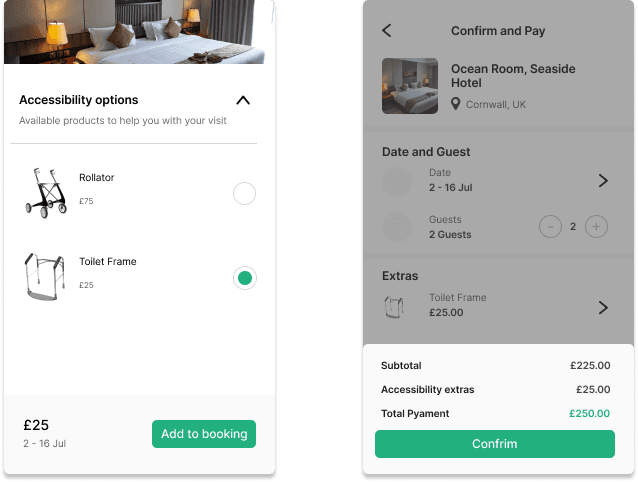Open the Ocean Room thumbnail image
The width and height of the screenshot is (638, 482).
point(409,86)
